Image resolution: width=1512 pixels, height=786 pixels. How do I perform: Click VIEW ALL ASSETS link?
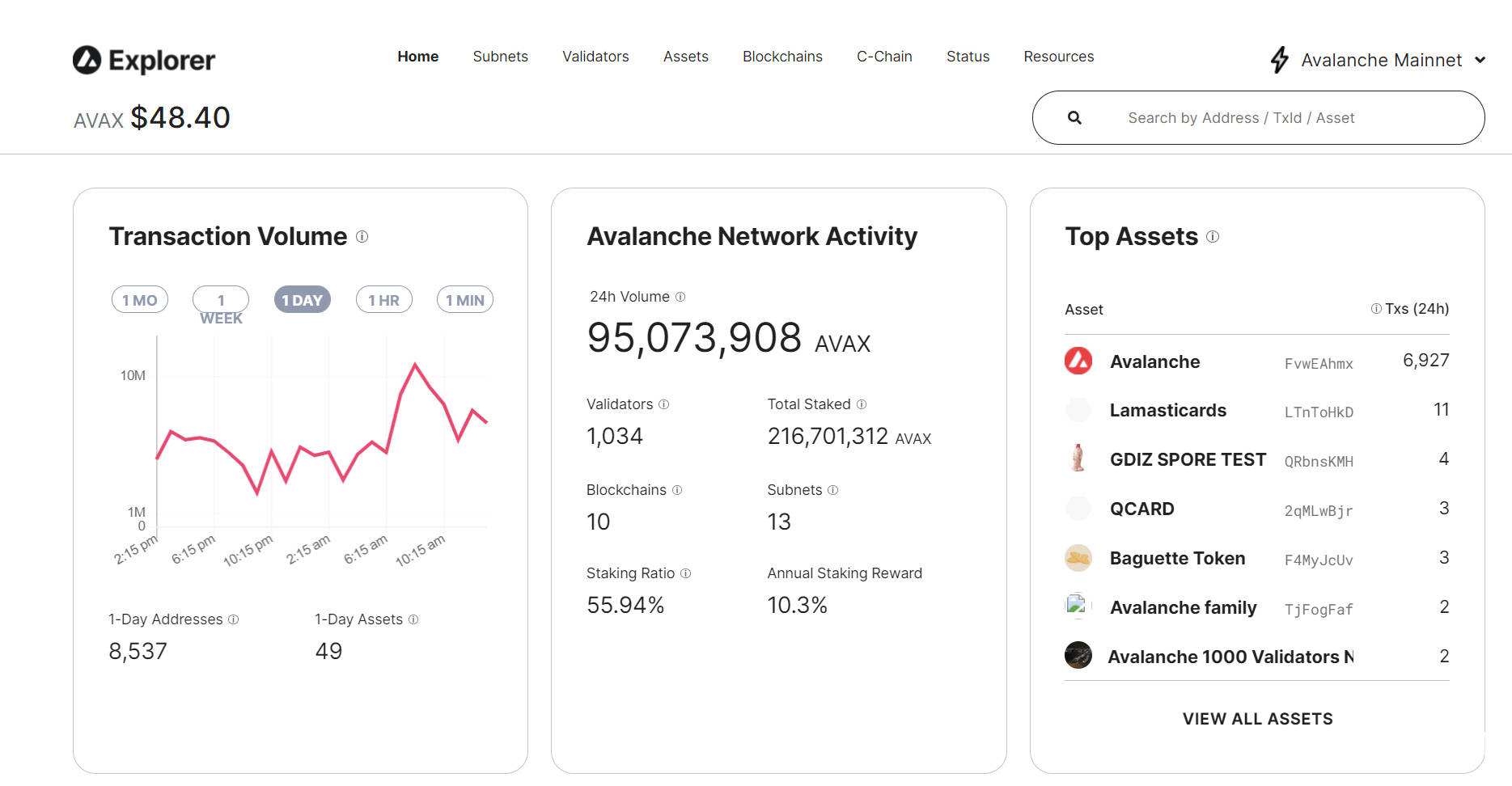(x=1257, y=719)
